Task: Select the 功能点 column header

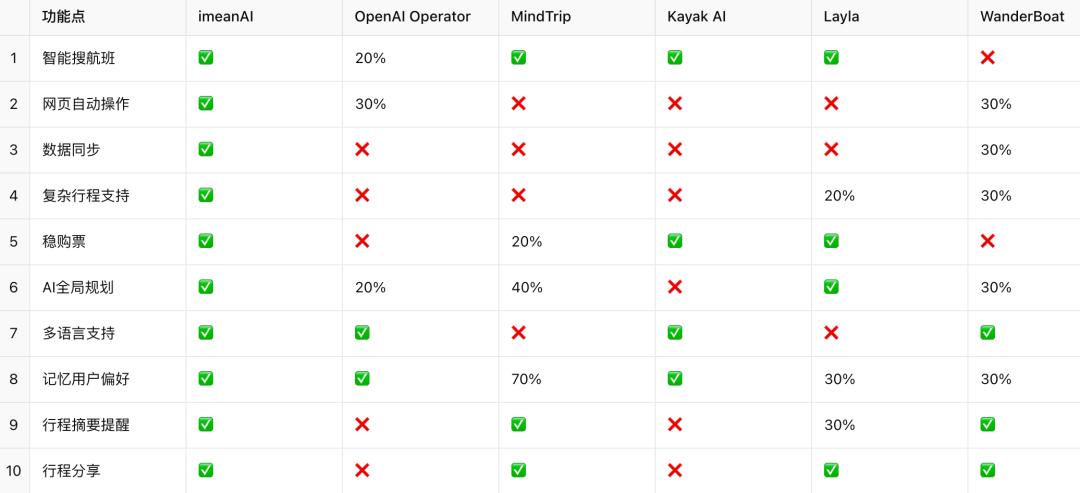Action: 107,18
